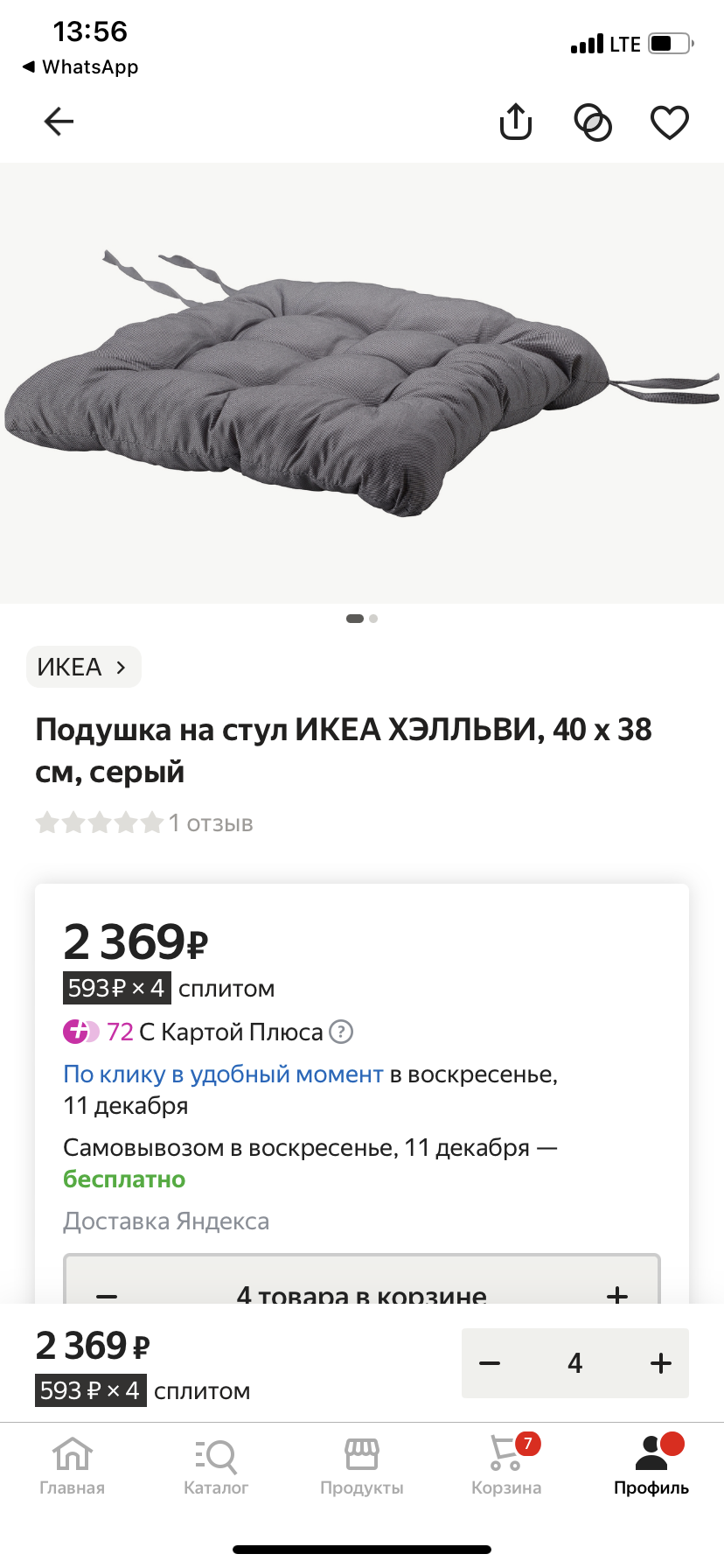Share this product via share icon
This screenshot has width=724, height=1568.
pos(516,122)
